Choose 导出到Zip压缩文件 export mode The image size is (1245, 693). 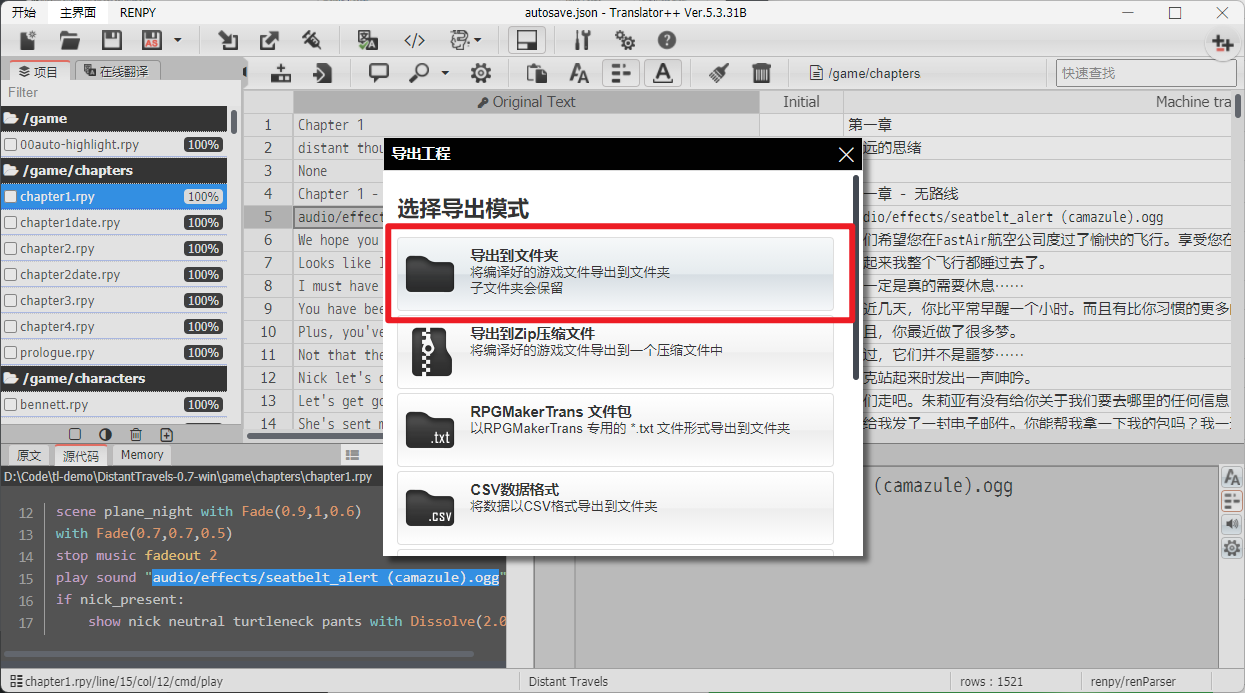pos(615,351)
